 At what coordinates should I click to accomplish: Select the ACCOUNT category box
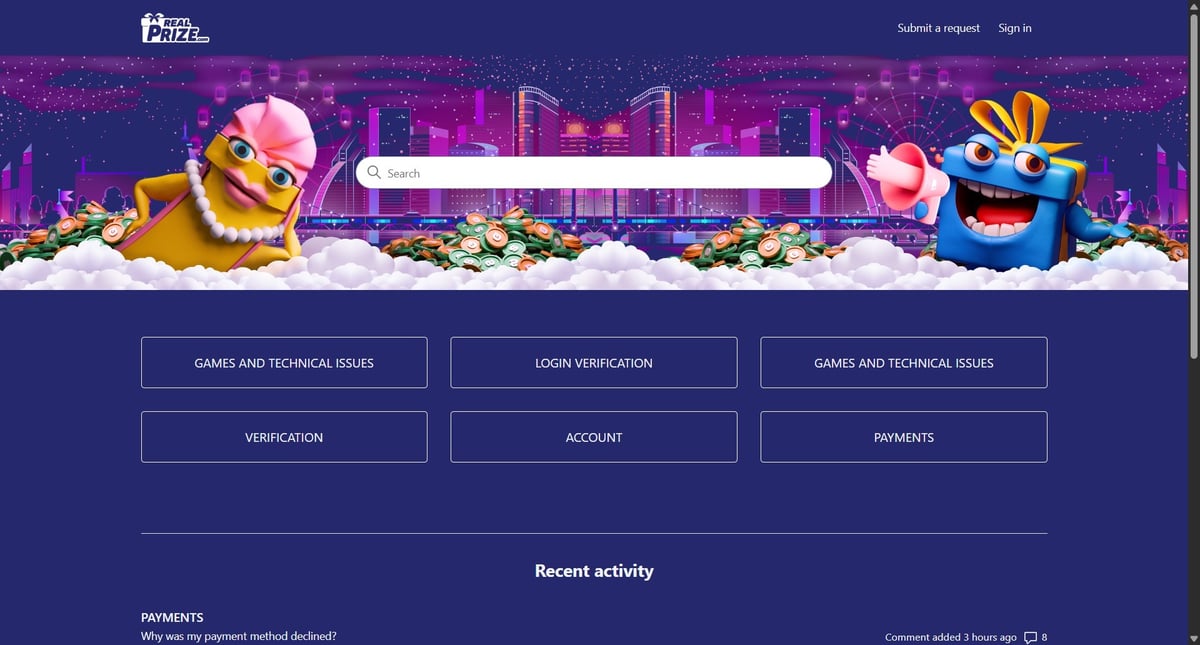pyautogui.click(x=594, y=437)
